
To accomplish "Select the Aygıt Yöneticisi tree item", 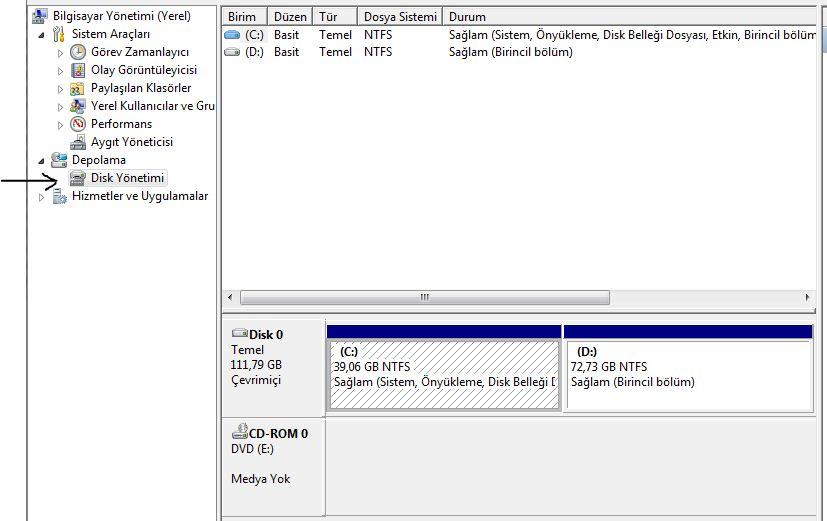I will click(x=132, y=142).
